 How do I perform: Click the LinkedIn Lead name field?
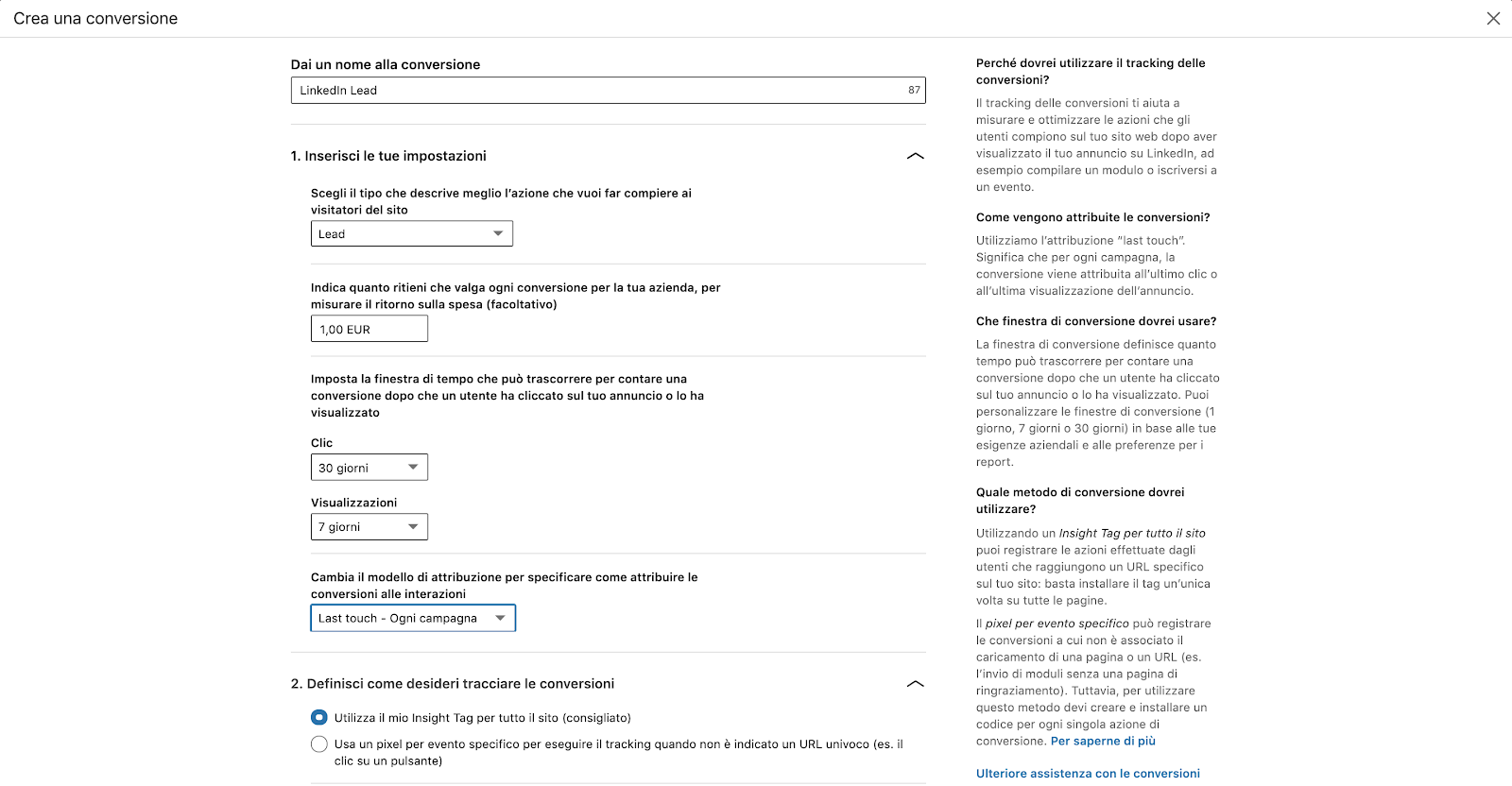pos(608,91)
